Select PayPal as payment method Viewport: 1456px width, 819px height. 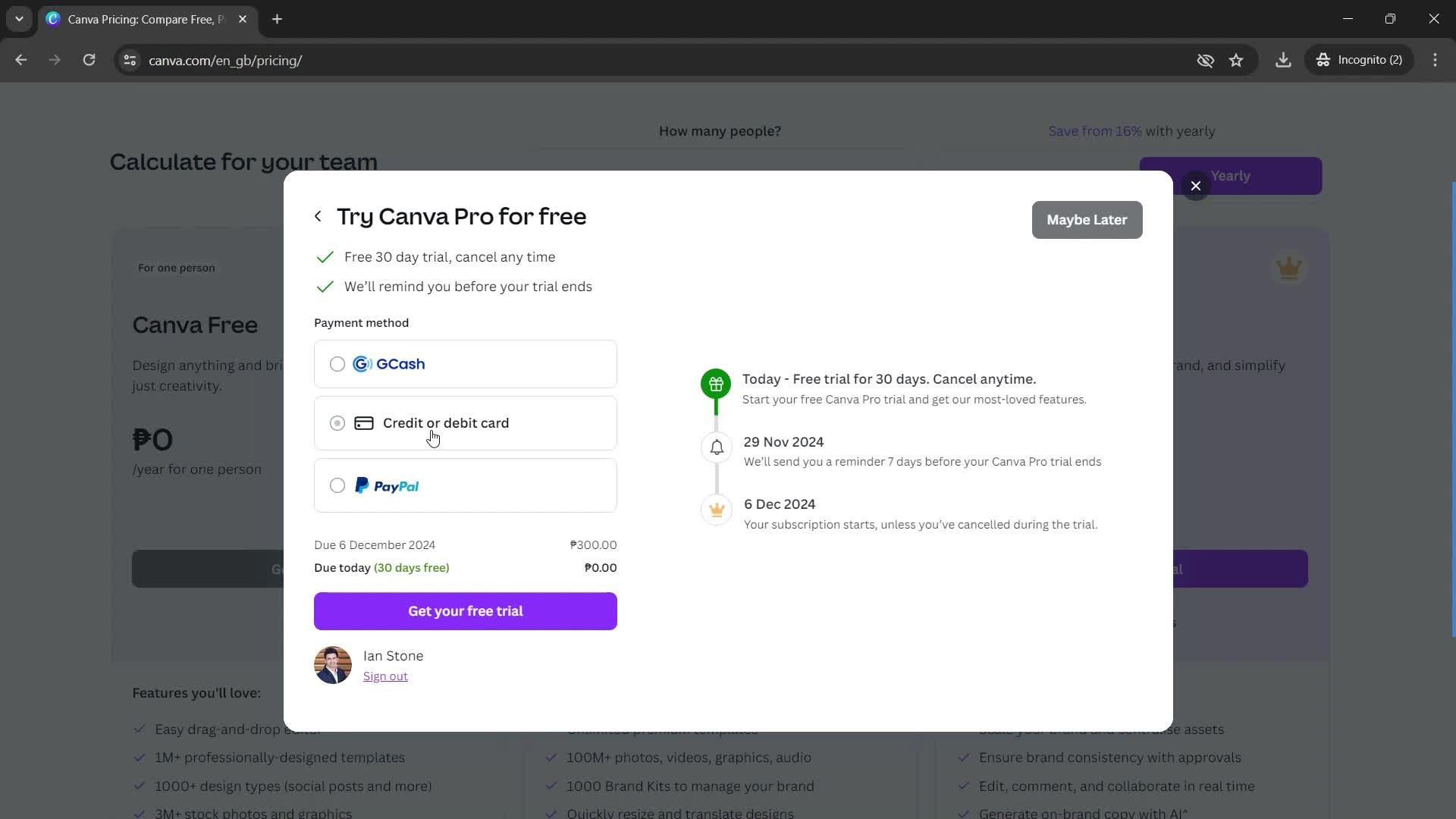click(337, 486)
